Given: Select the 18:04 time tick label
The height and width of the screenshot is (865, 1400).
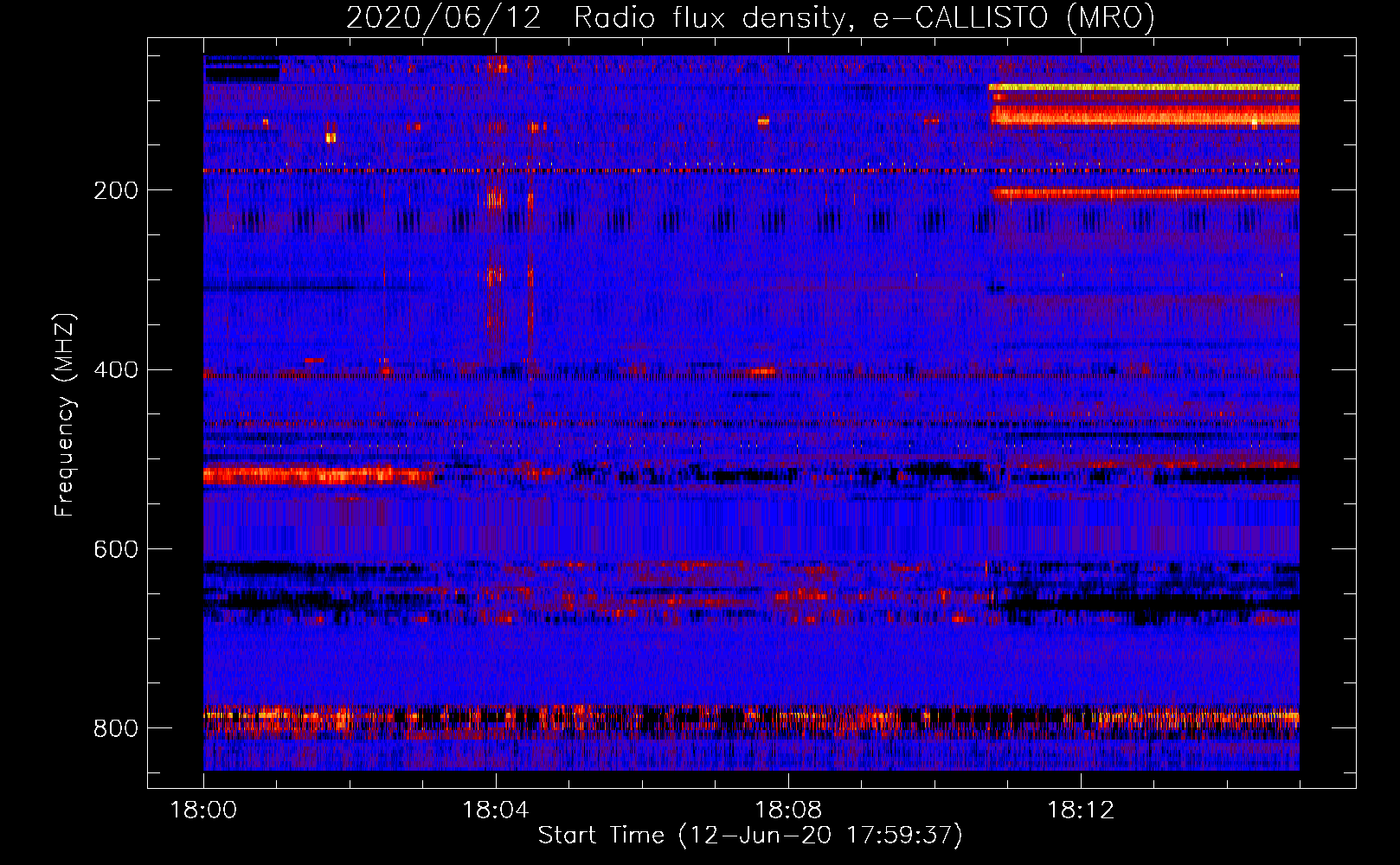Looking at the screenshot, I should [496, 811].
